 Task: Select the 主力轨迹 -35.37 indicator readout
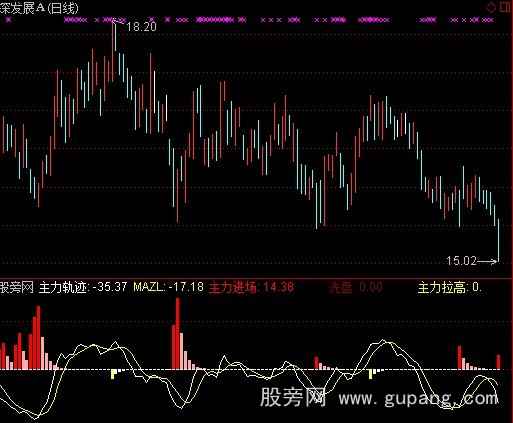pos(83,287)
